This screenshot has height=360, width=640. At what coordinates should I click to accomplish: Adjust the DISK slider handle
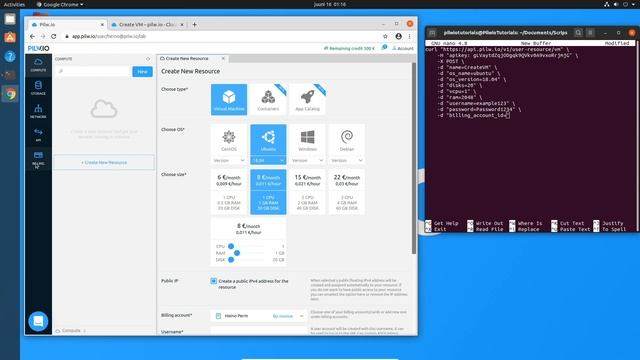[x=231, y=260]
